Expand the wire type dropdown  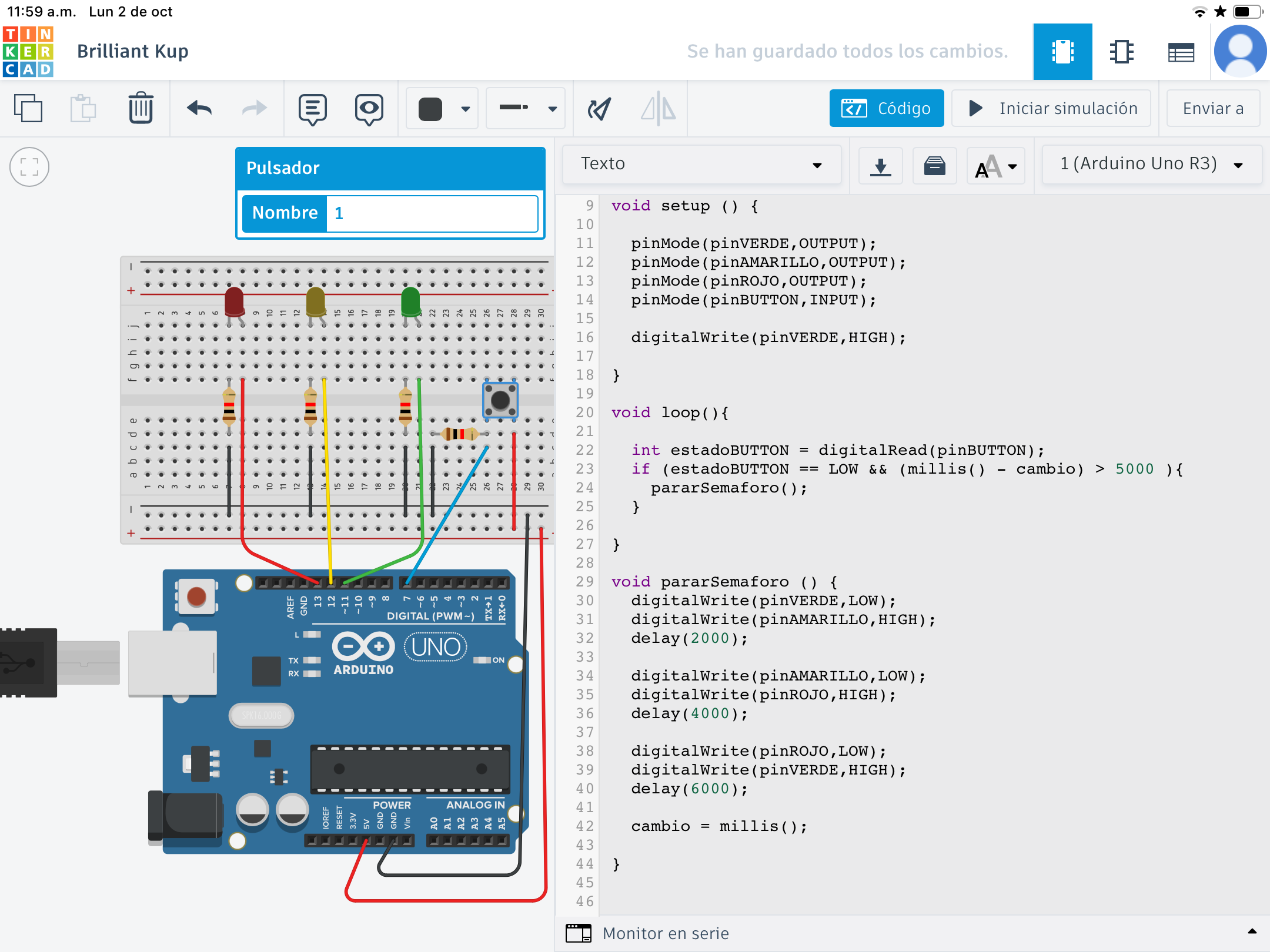tap(526, 109)
